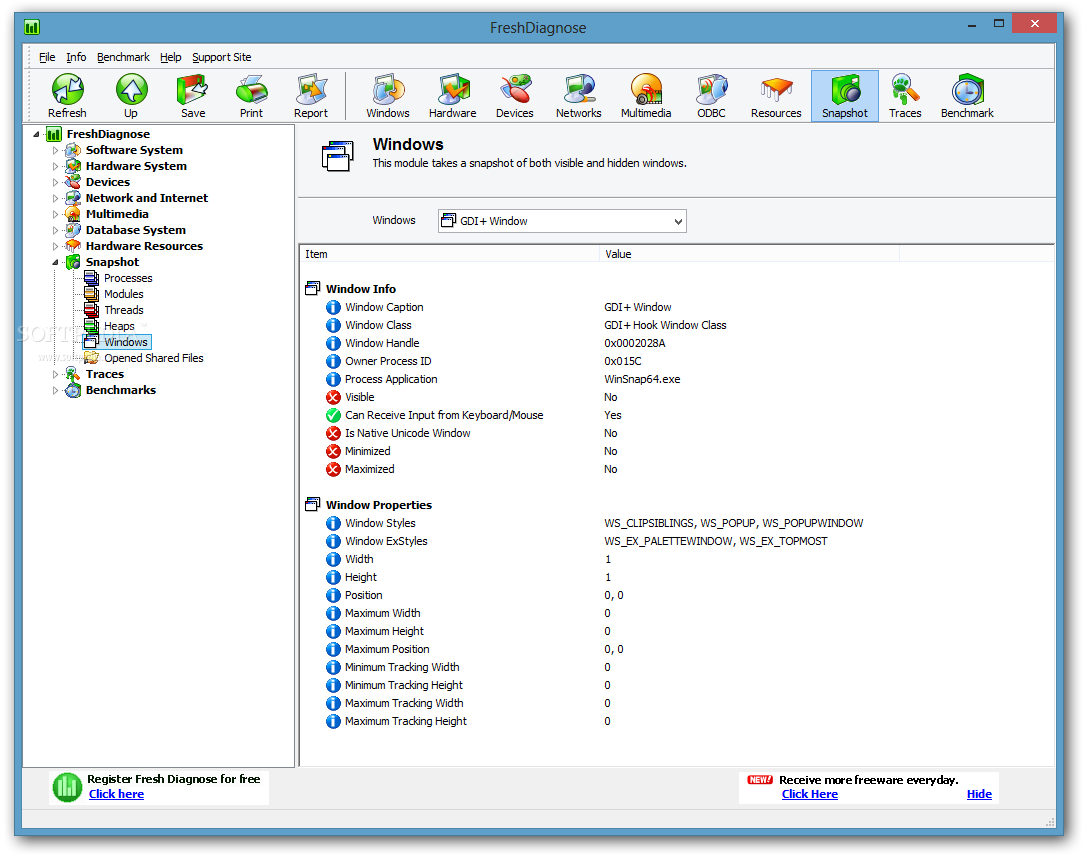Launch the Benchmark toolbar icon
The image size is (1084, 856).
967,95
